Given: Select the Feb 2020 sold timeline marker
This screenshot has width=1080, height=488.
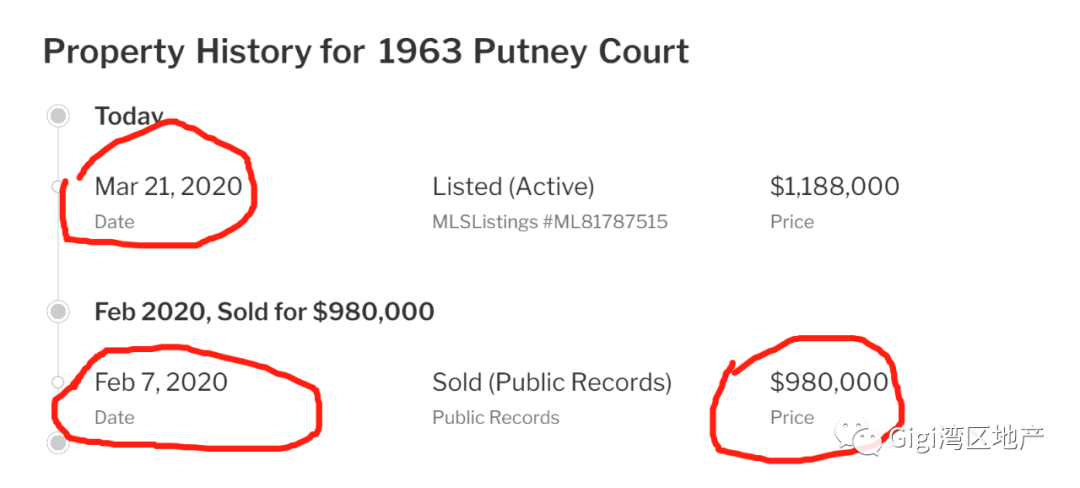Looking at the screenshot, I should pos(59,312).
